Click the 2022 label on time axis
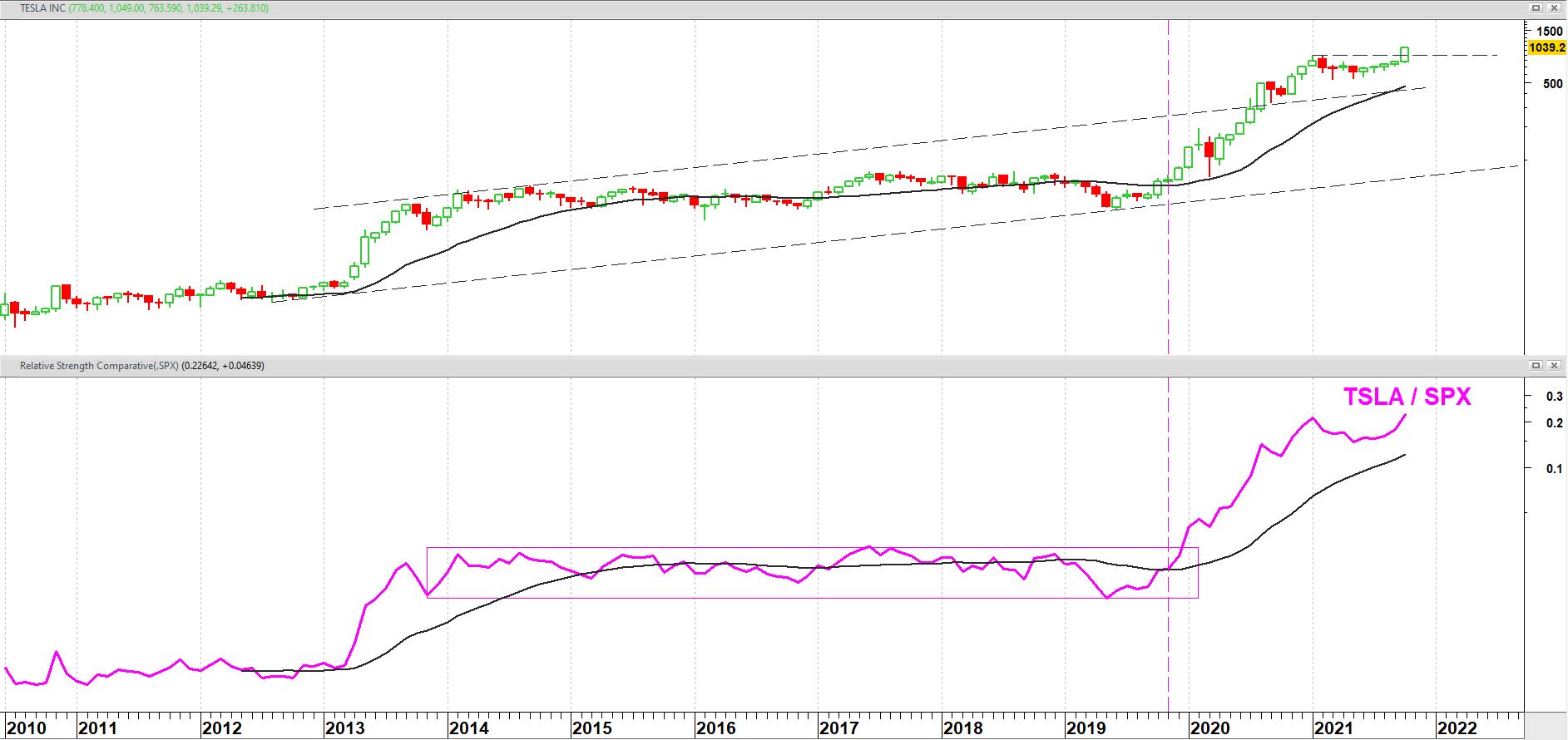This screenshot has height=740, width=1568. [x=1457, y=728]
